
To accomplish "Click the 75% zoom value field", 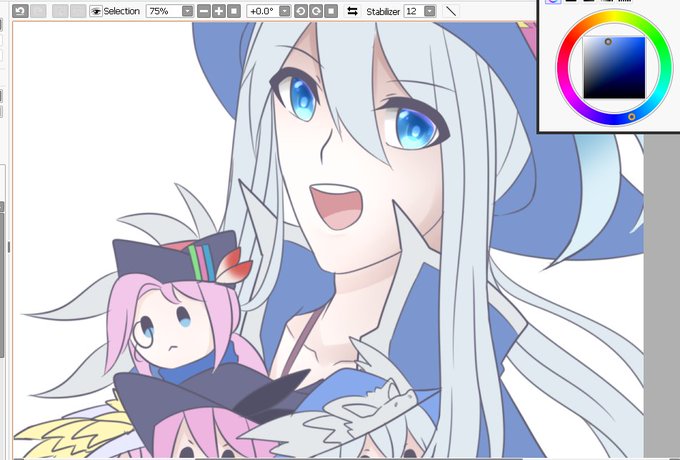I will (164, 11).
